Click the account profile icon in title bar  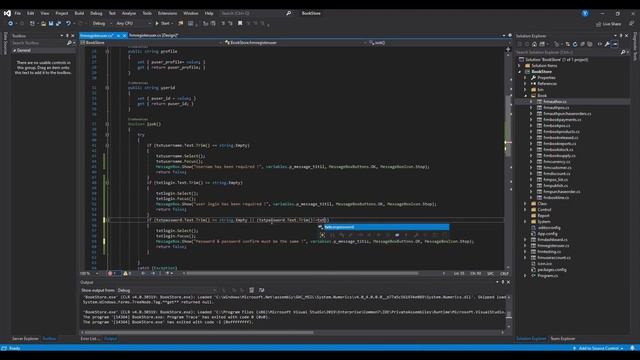(585, 13)
